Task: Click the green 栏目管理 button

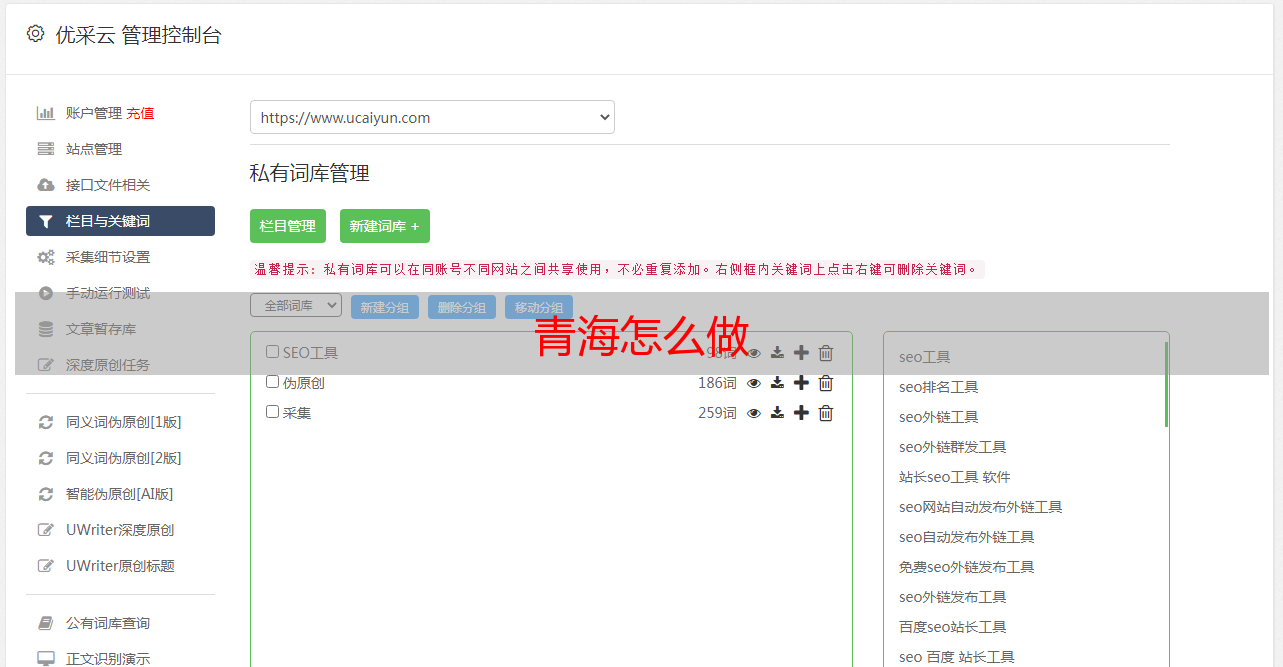Action: [288, 226]
